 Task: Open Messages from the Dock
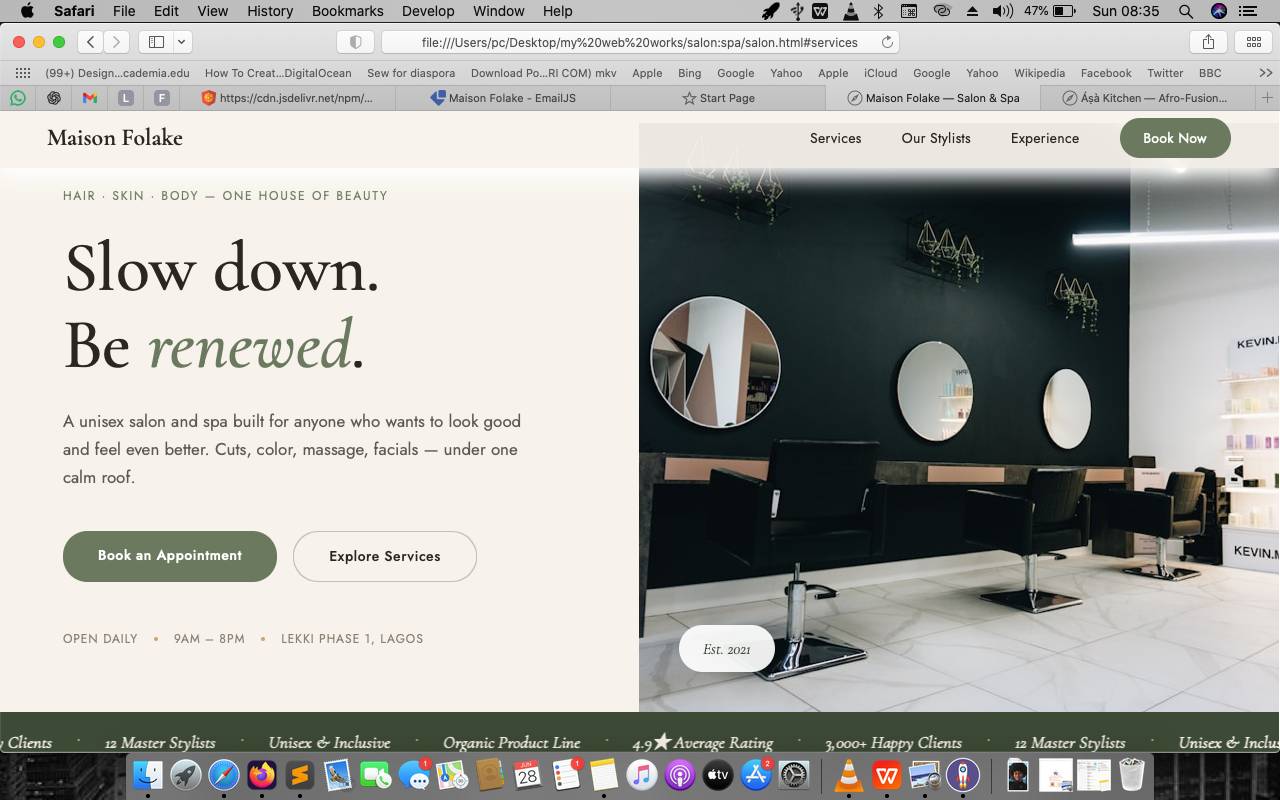coord(413,774)
